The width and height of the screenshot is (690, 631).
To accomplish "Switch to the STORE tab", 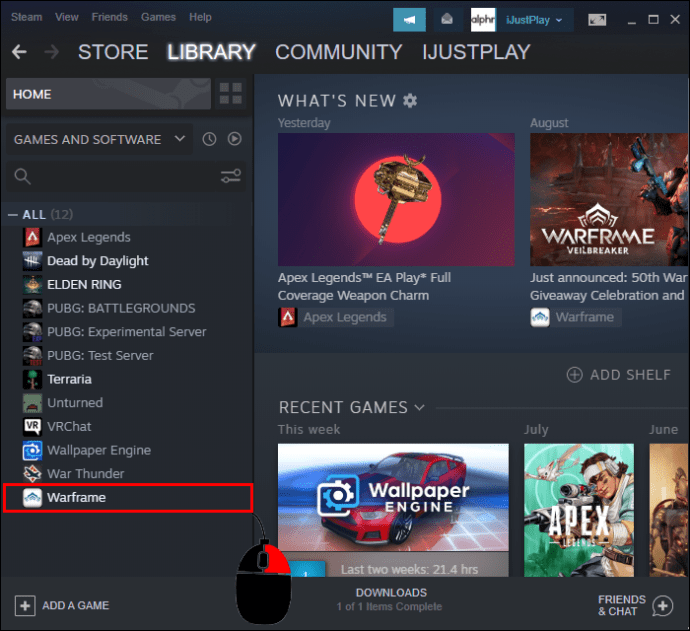I will 113,52.
